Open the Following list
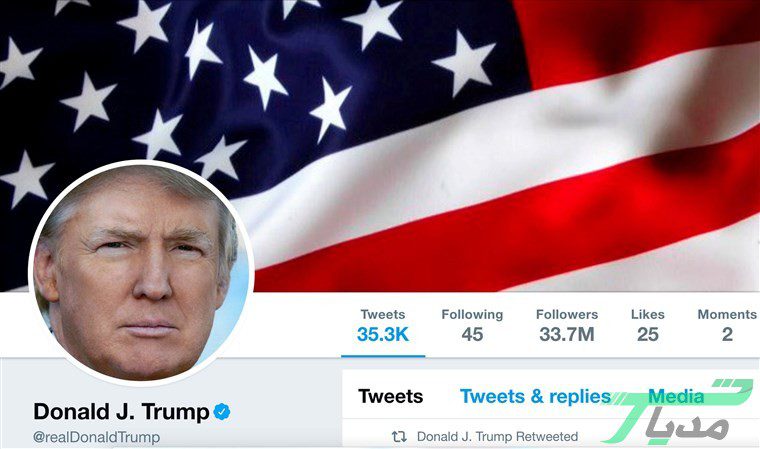Image resolution: width=760 pixels, height=449 pixels. [x=472, y=326]
